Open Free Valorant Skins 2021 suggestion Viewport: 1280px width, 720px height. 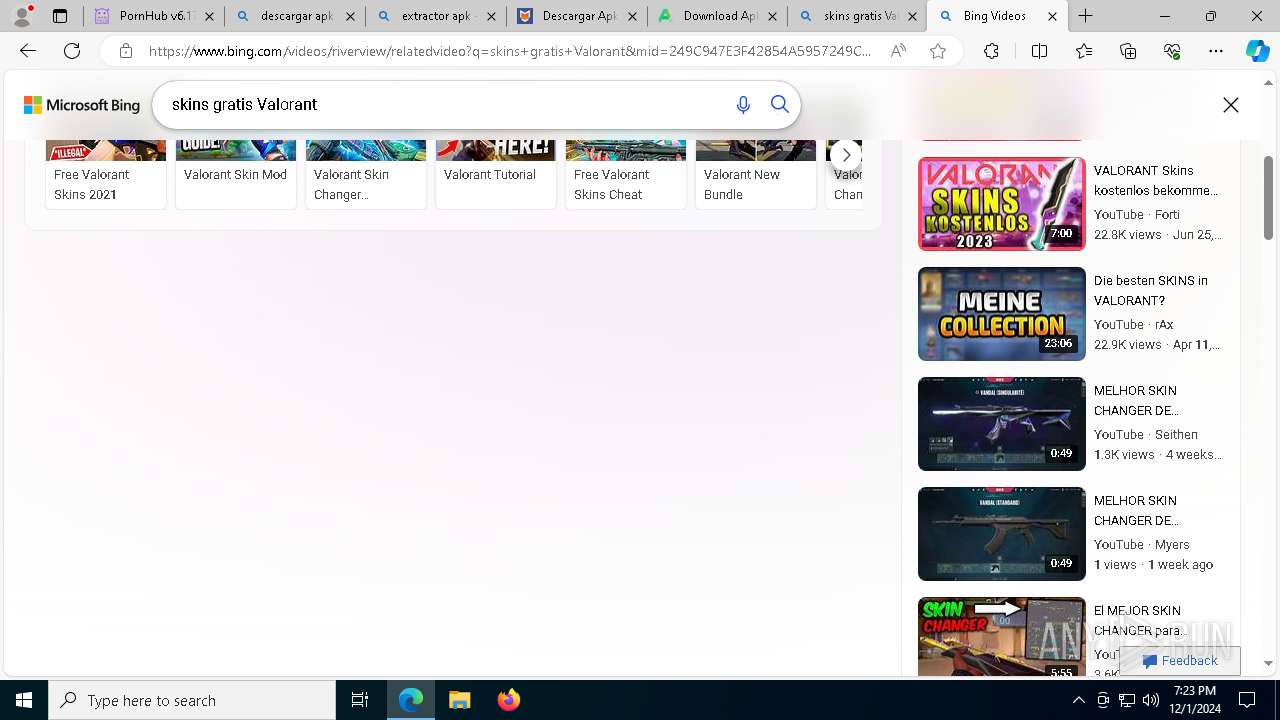click(x=106, y=174)
